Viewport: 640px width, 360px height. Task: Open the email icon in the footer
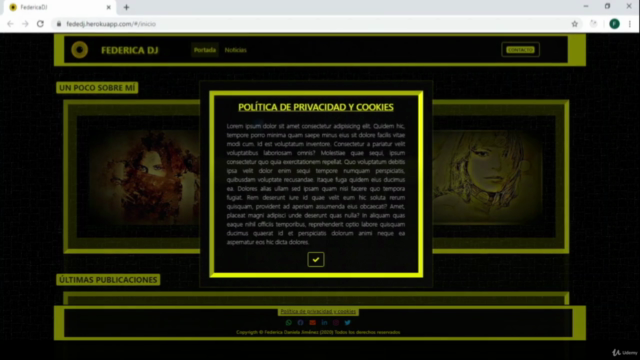coord(312,322)
